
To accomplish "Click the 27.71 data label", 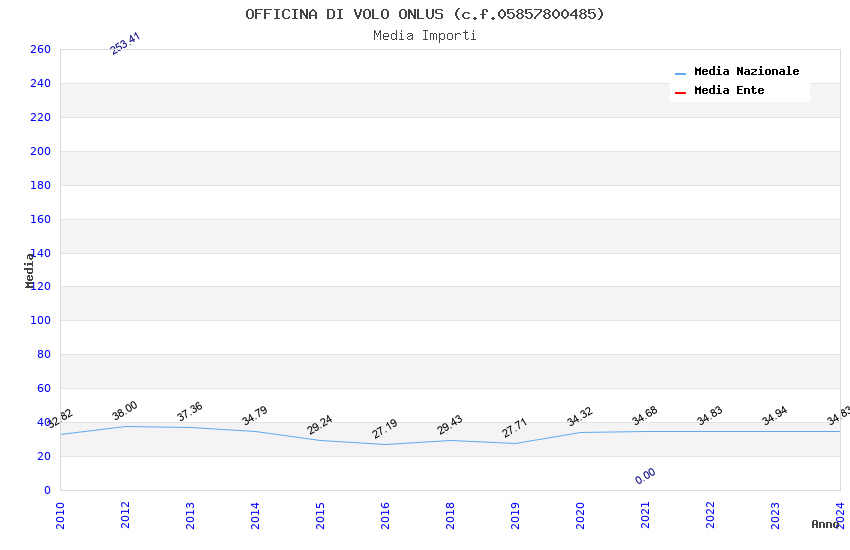I will [515, 428].
